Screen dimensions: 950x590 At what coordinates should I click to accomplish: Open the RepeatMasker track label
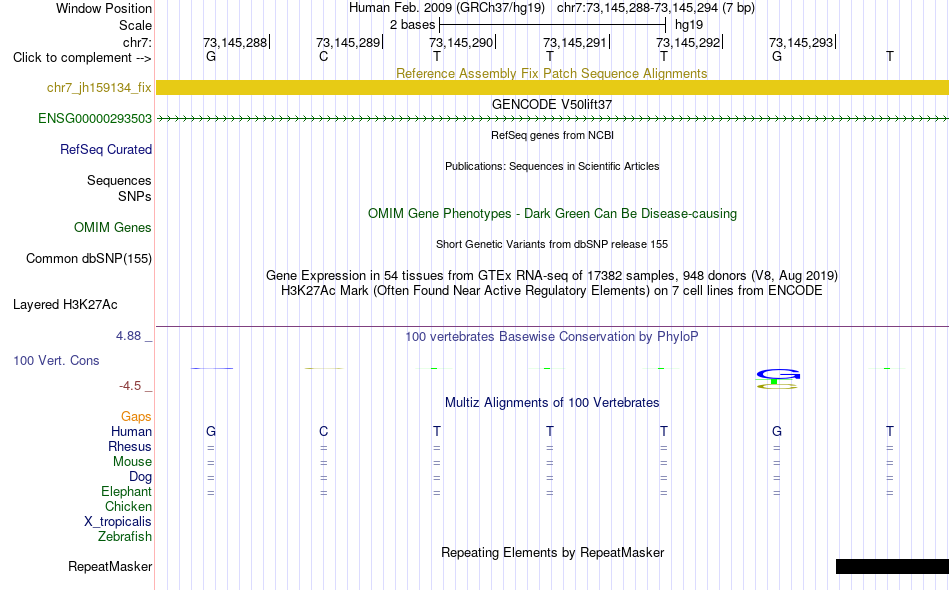(x=110, y=567)
